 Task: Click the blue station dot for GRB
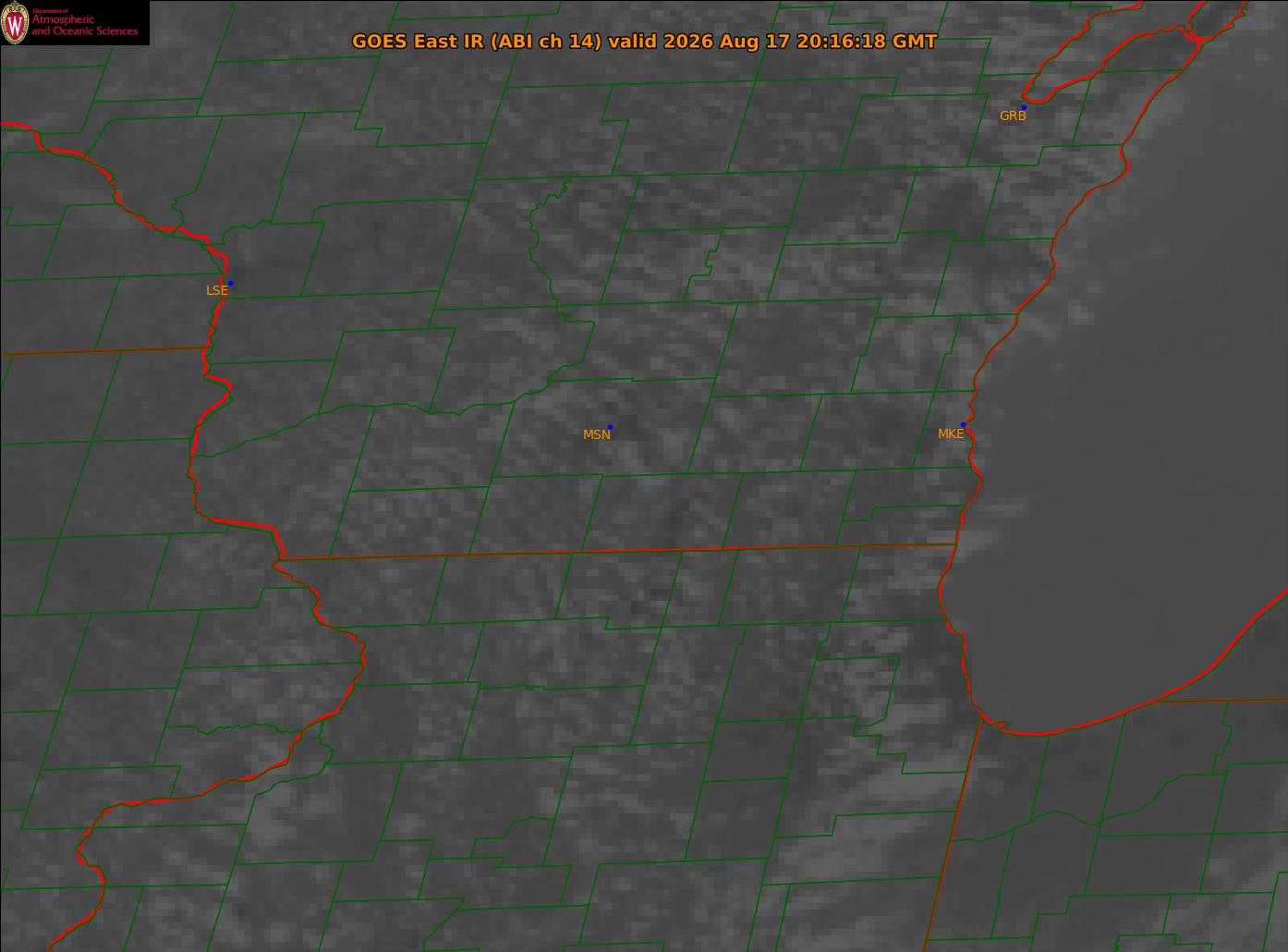1024,107
